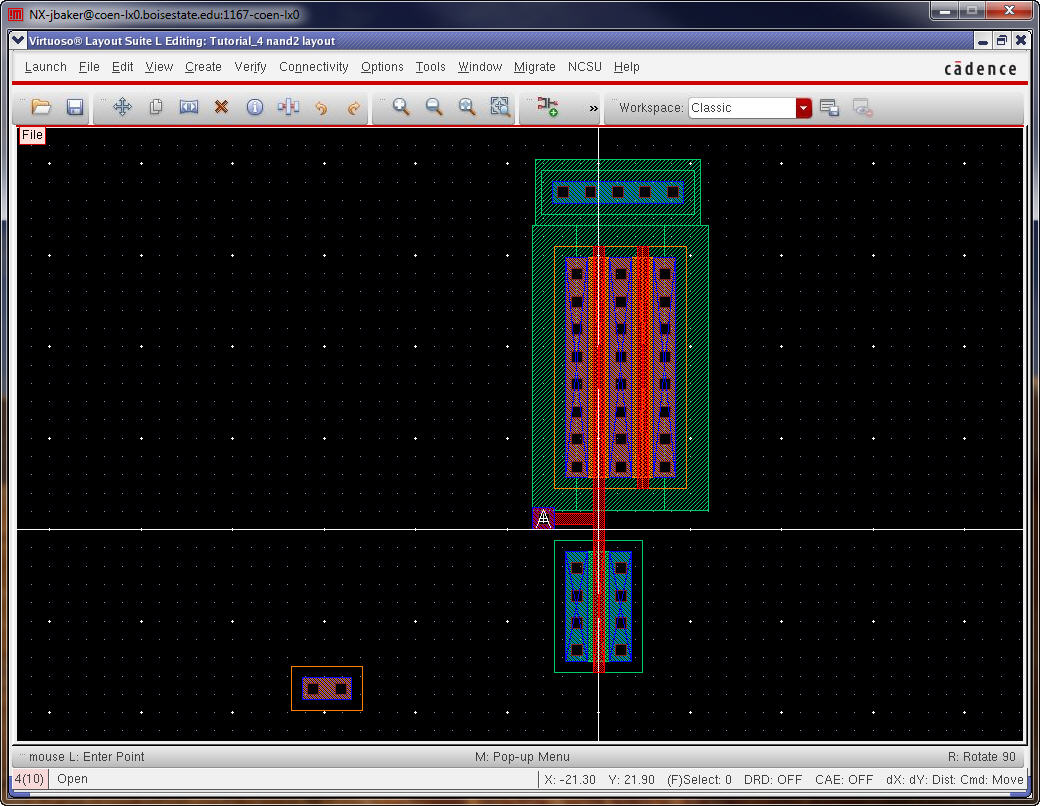Screen dimensions: 1040x806
Task: Click the Open folder toolbar icon
Action: (41, 107)
